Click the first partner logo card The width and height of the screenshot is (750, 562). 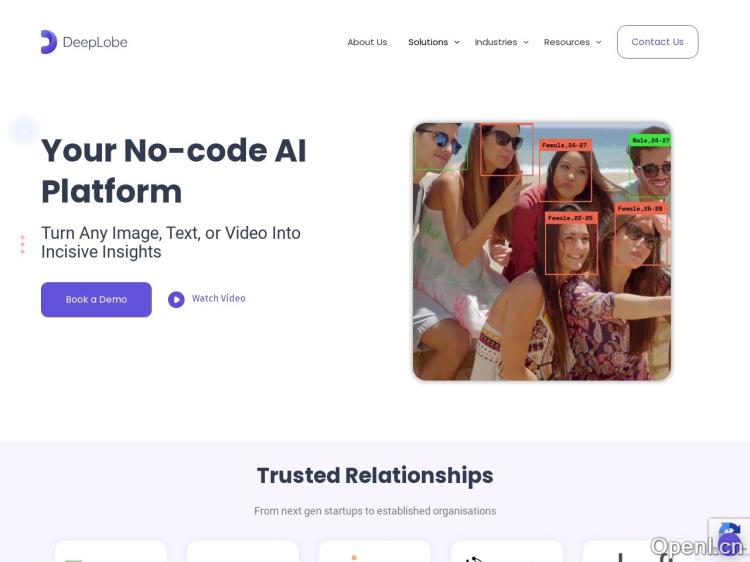pyautogui.click(x=111, y=551)
